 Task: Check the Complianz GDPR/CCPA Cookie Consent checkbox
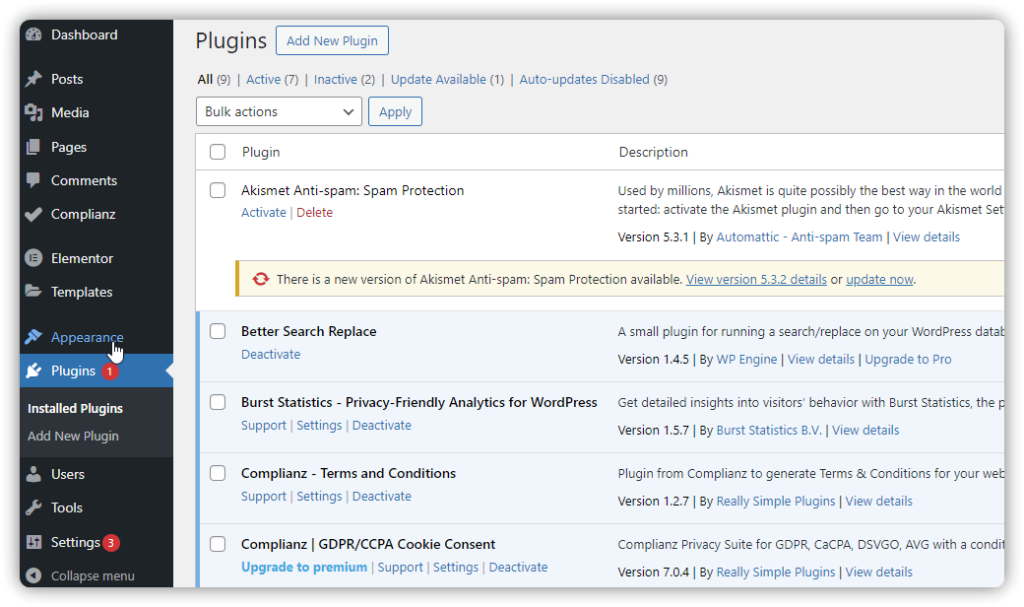(x=217, y=544)
